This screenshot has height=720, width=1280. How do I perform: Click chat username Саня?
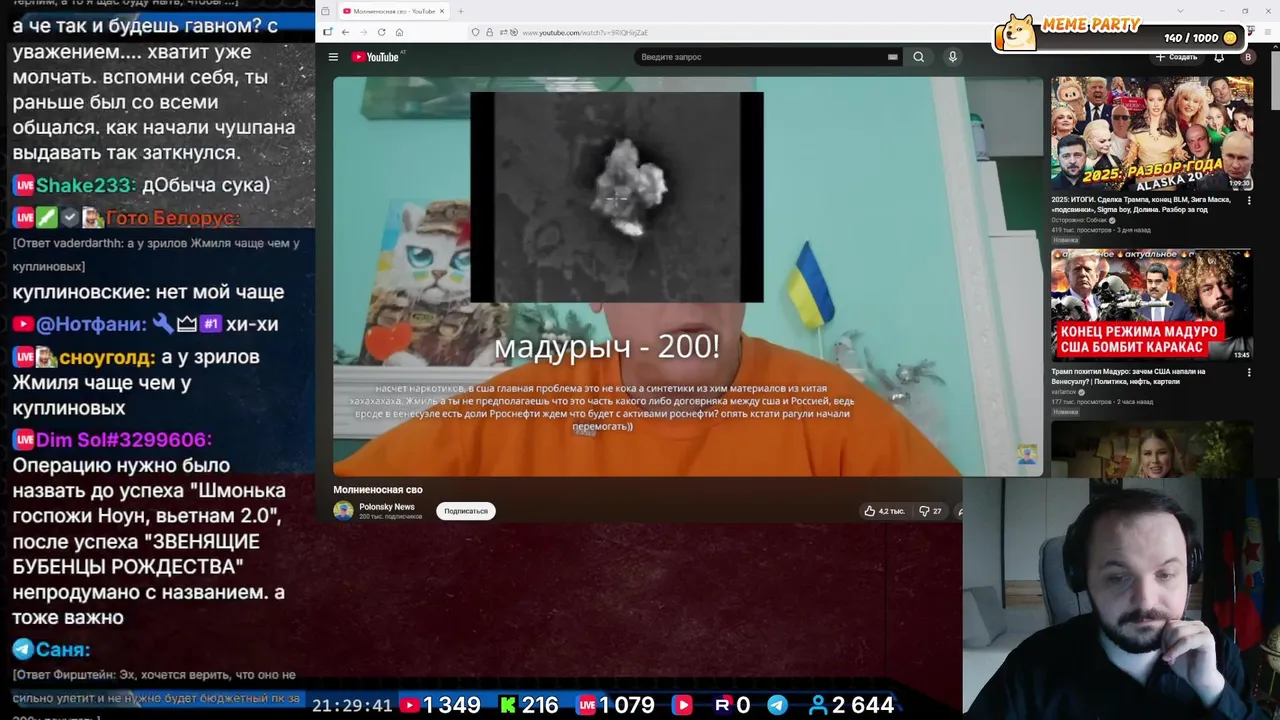coord(63,650)
